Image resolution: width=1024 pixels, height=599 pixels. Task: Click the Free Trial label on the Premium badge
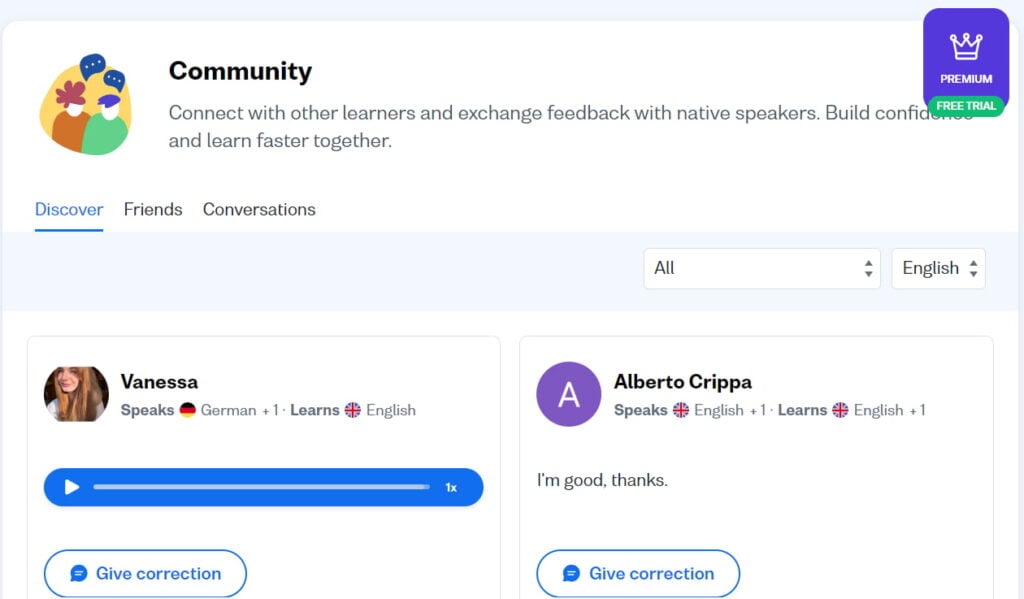click(965, 105)
